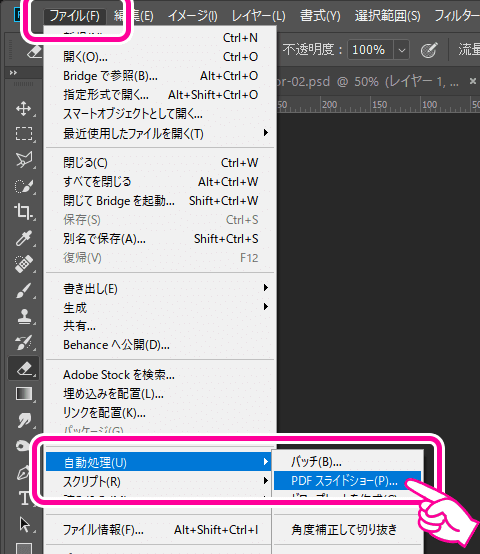Open the ファイル(F) menu

75,16
